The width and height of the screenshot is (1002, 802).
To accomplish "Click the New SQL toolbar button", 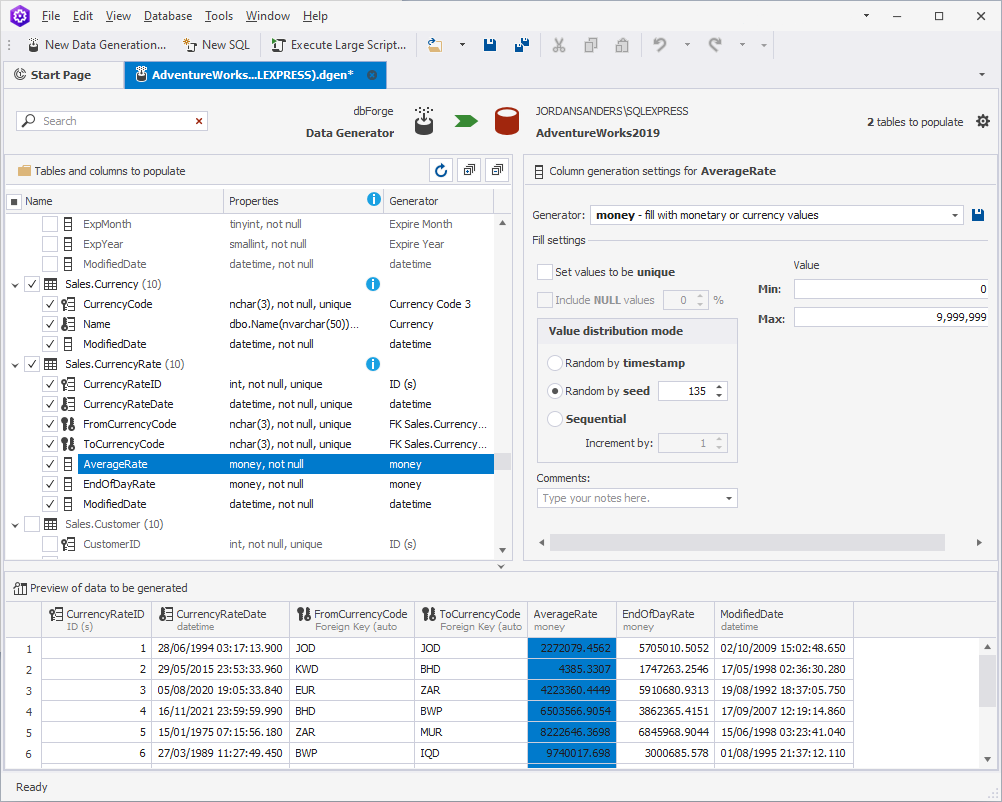I will pos(216,45).
